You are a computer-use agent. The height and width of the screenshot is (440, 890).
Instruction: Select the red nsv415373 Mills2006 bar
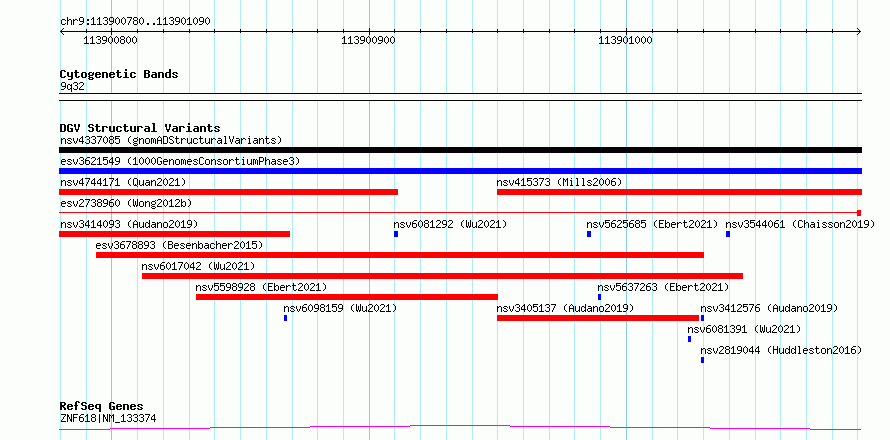tap(679, 192)
